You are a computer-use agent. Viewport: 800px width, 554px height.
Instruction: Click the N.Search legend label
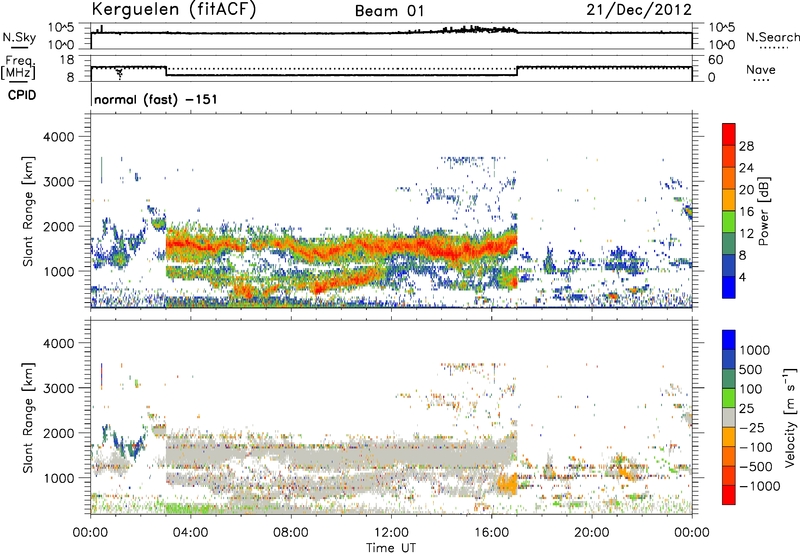(x=772, y=37)
